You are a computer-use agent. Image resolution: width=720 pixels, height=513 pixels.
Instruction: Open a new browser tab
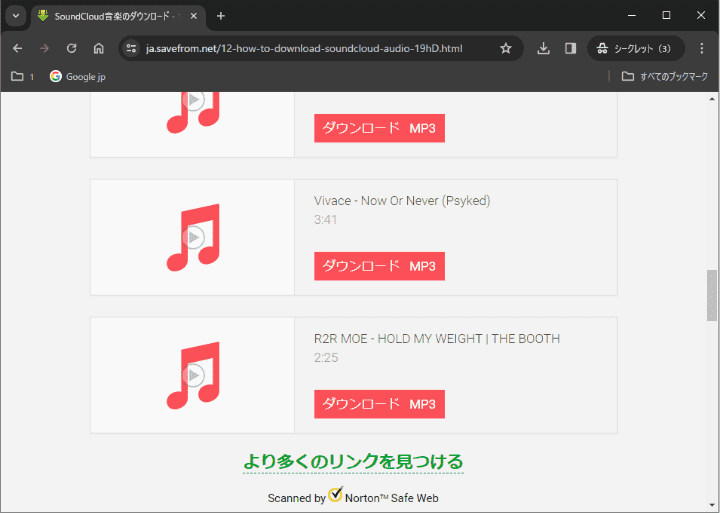click(221, 16)
